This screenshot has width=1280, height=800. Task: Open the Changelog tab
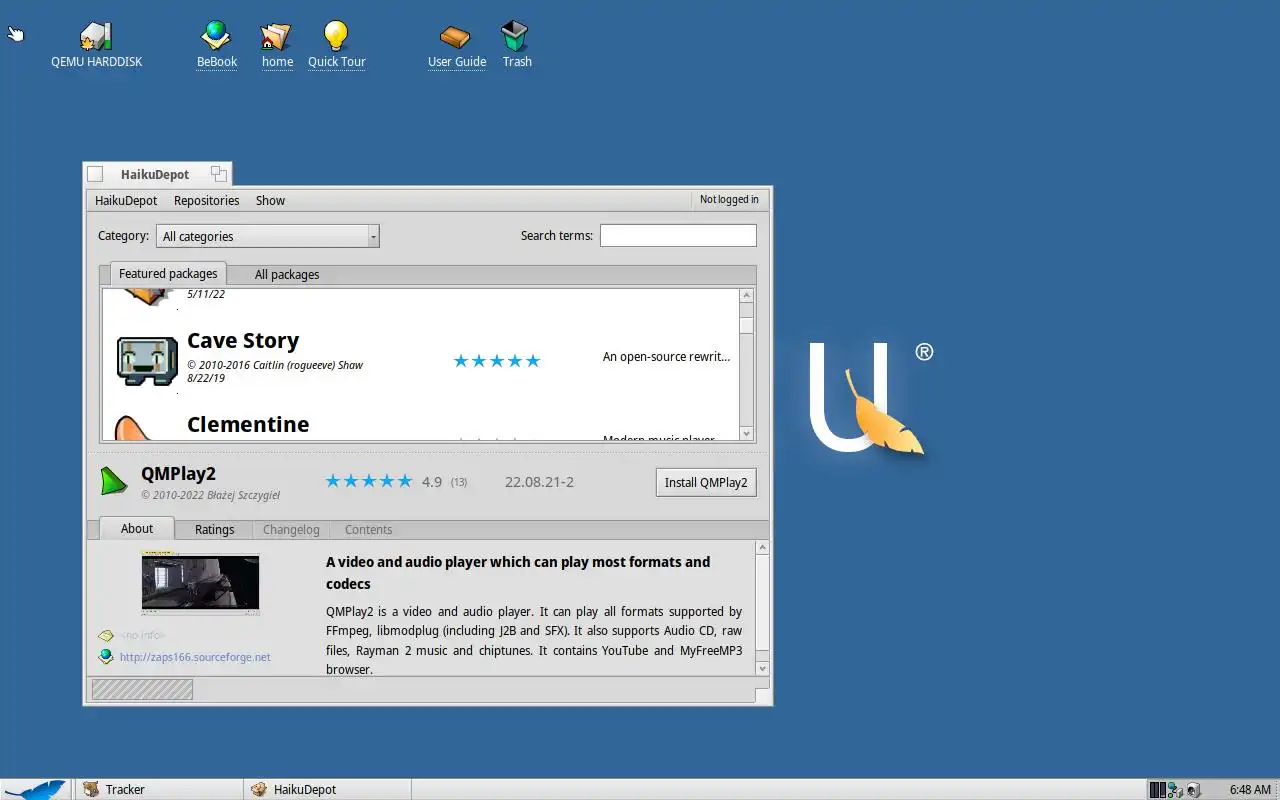(x=291, y=529)
